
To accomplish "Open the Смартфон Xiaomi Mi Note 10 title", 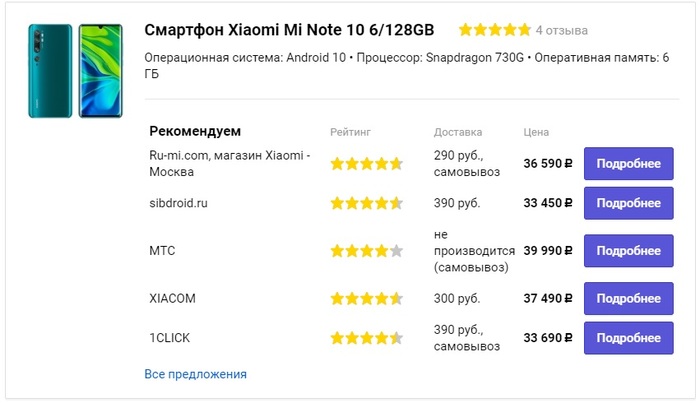I will pyautogui.click(x=292, y=29).
